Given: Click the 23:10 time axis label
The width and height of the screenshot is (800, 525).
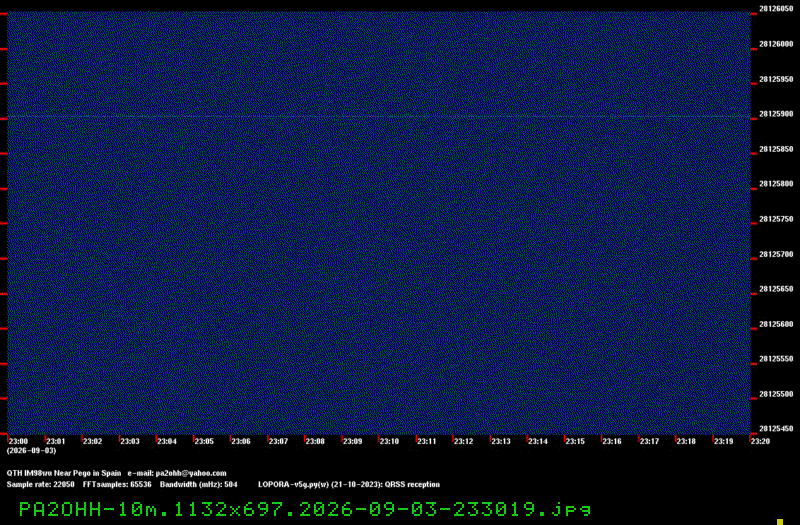Looking at the screenshot, I should (x=389, y=441).
